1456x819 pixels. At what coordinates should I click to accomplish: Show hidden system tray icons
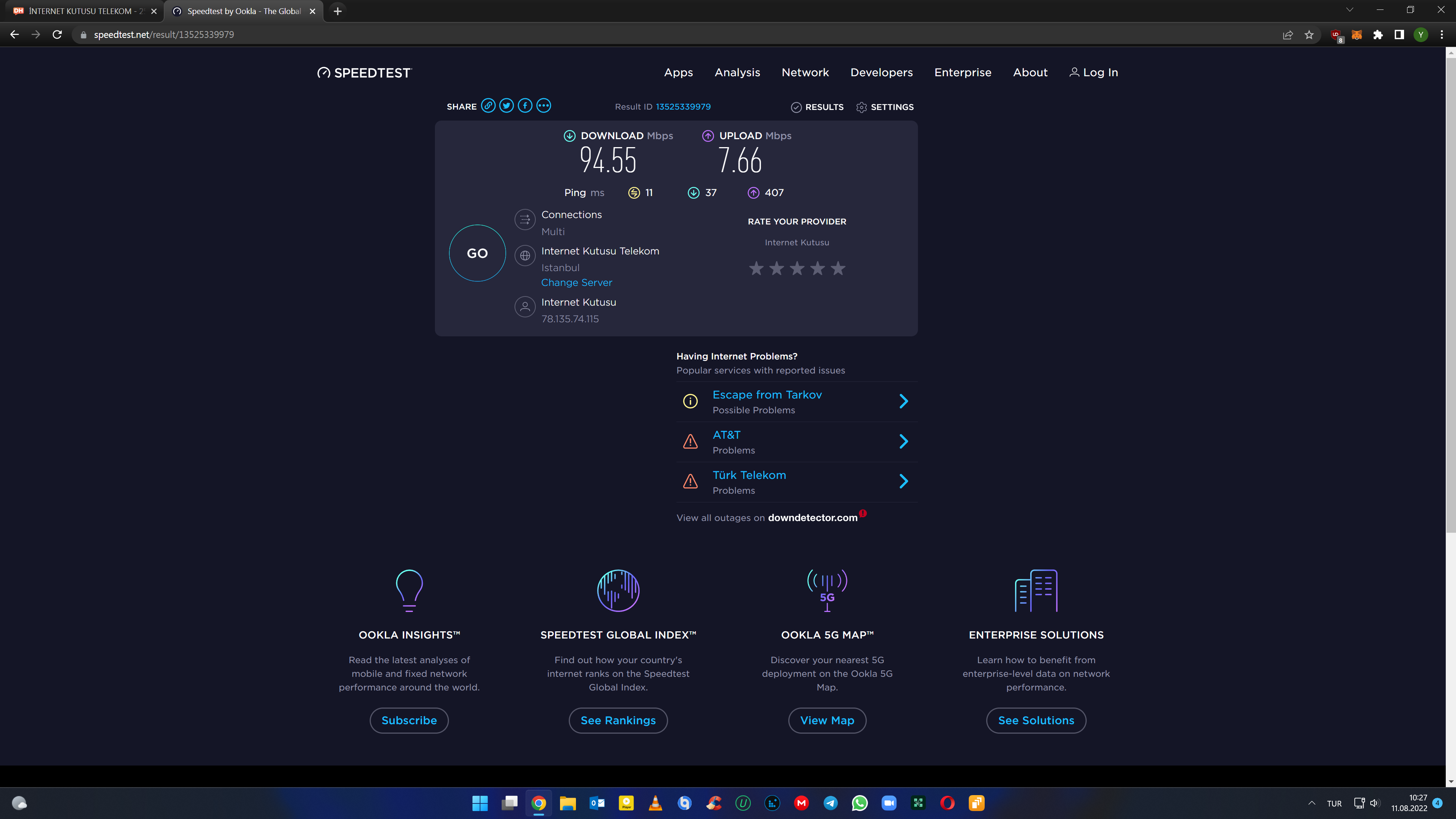1312,803
